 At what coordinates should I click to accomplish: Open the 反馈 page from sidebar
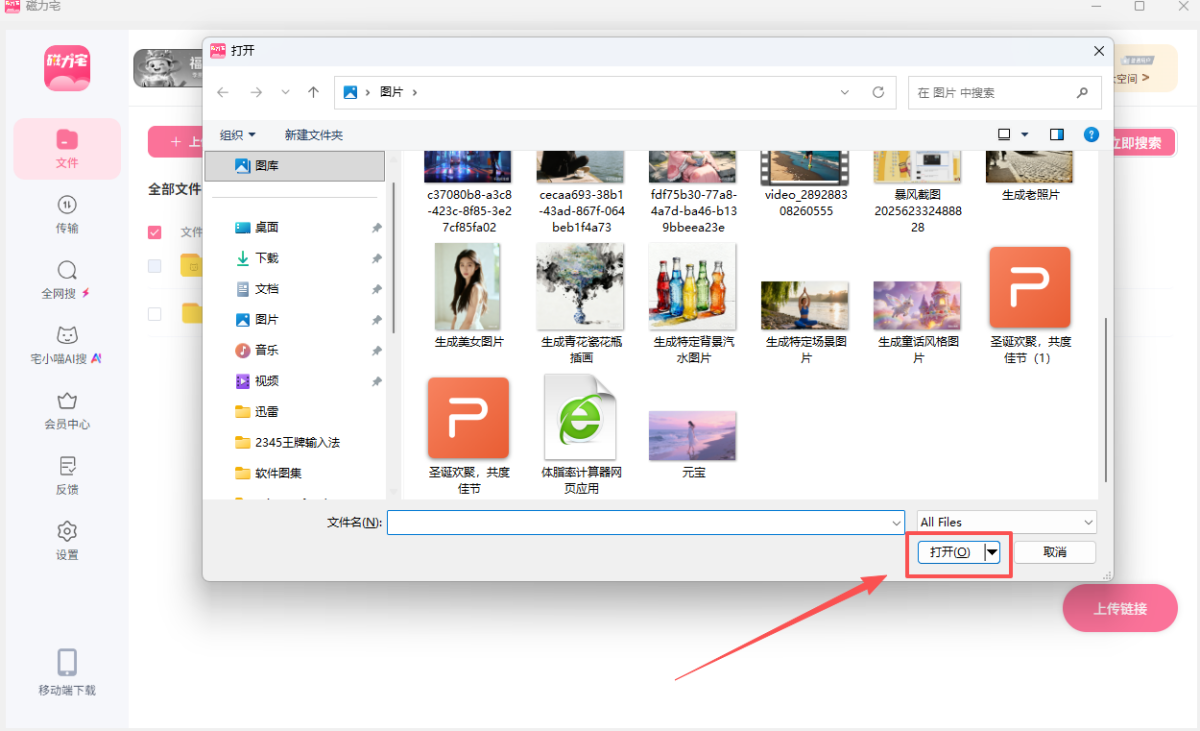67,476
